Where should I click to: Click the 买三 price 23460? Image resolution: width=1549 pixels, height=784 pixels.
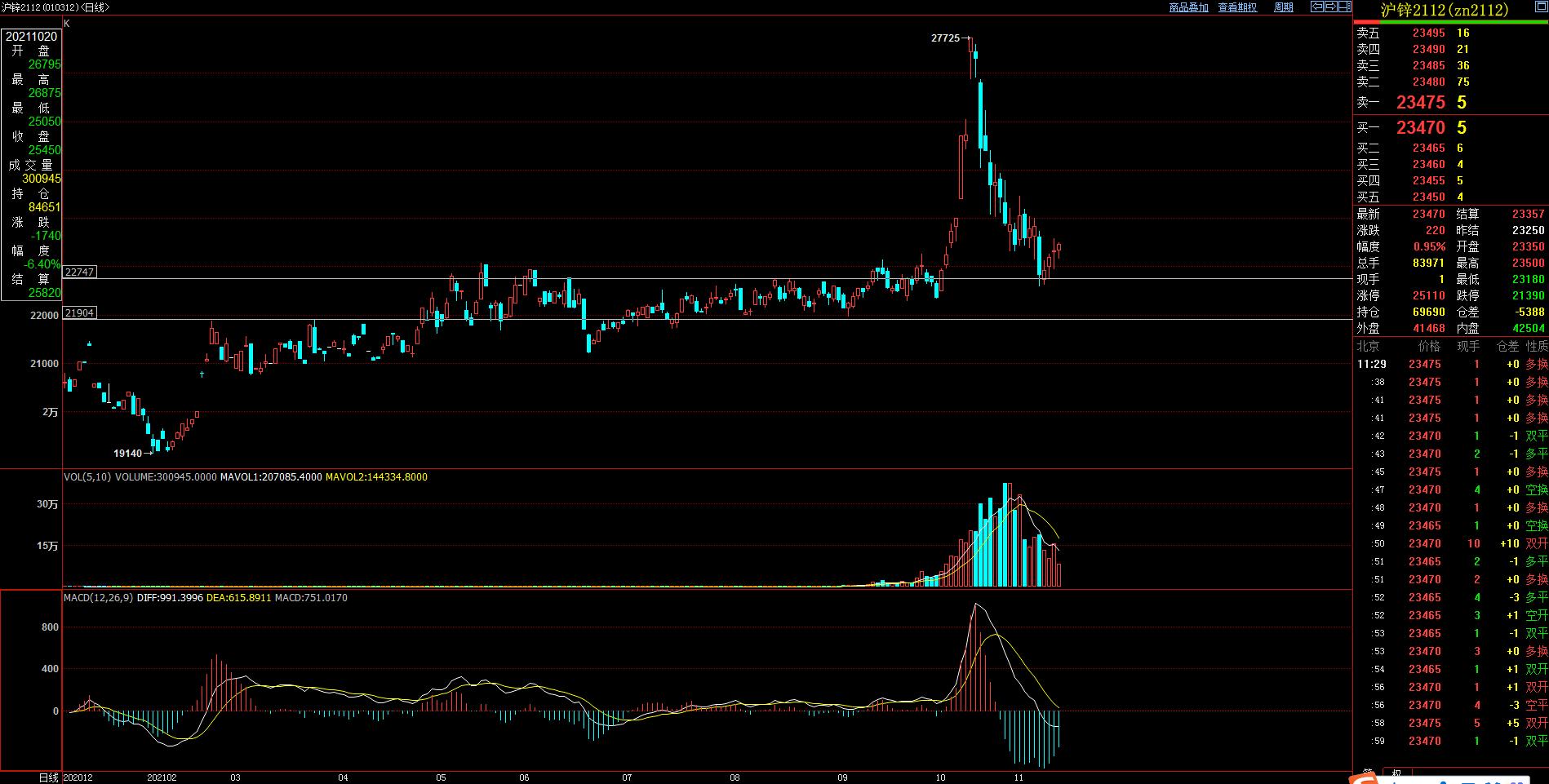tap(1429, 165)
